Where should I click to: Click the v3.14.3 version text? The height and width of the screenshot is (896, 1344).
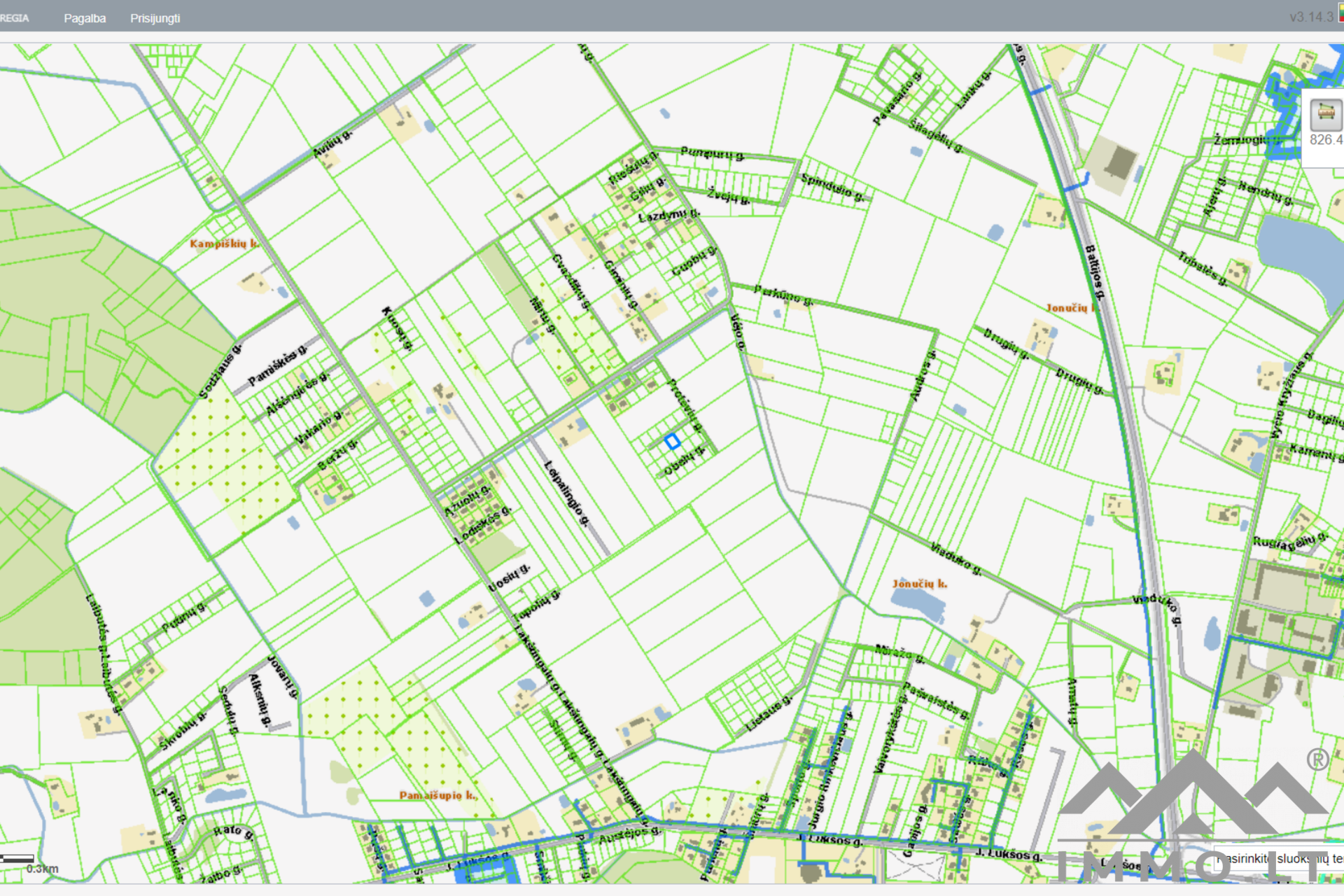1310,17
